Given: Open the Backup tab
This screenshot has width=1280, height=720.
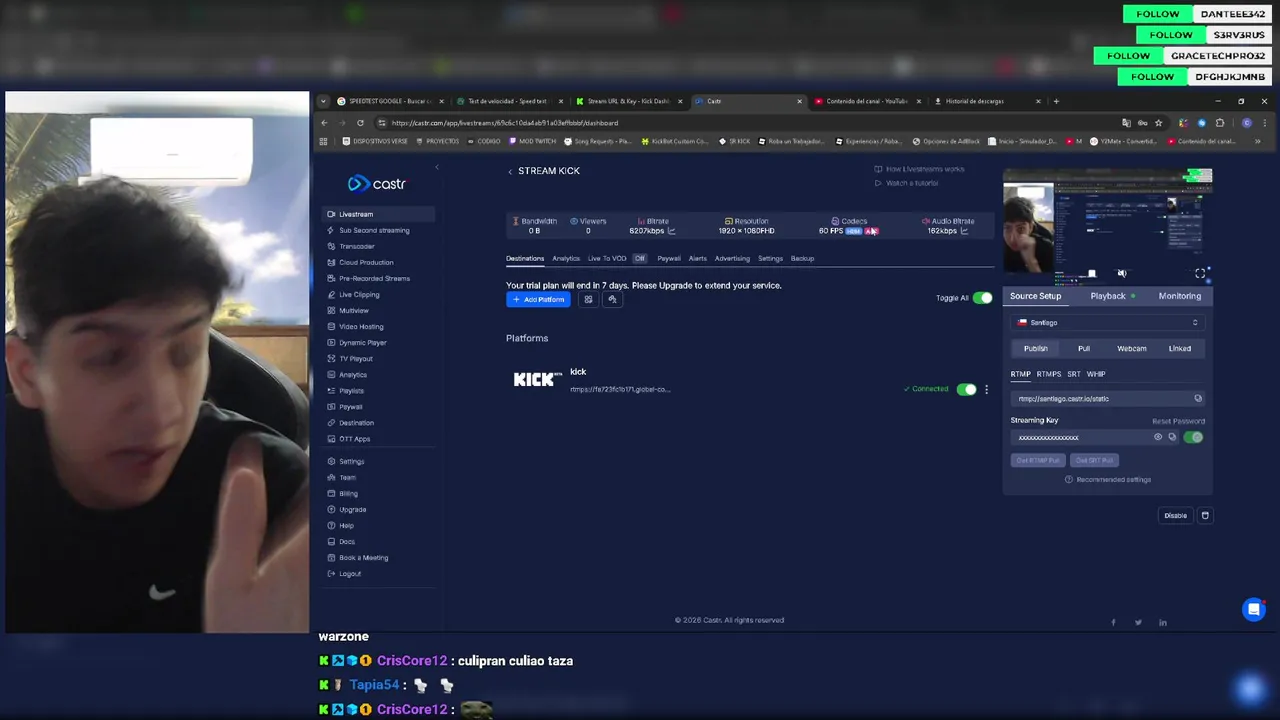Looking at the screenshot, I should point(802,258).
